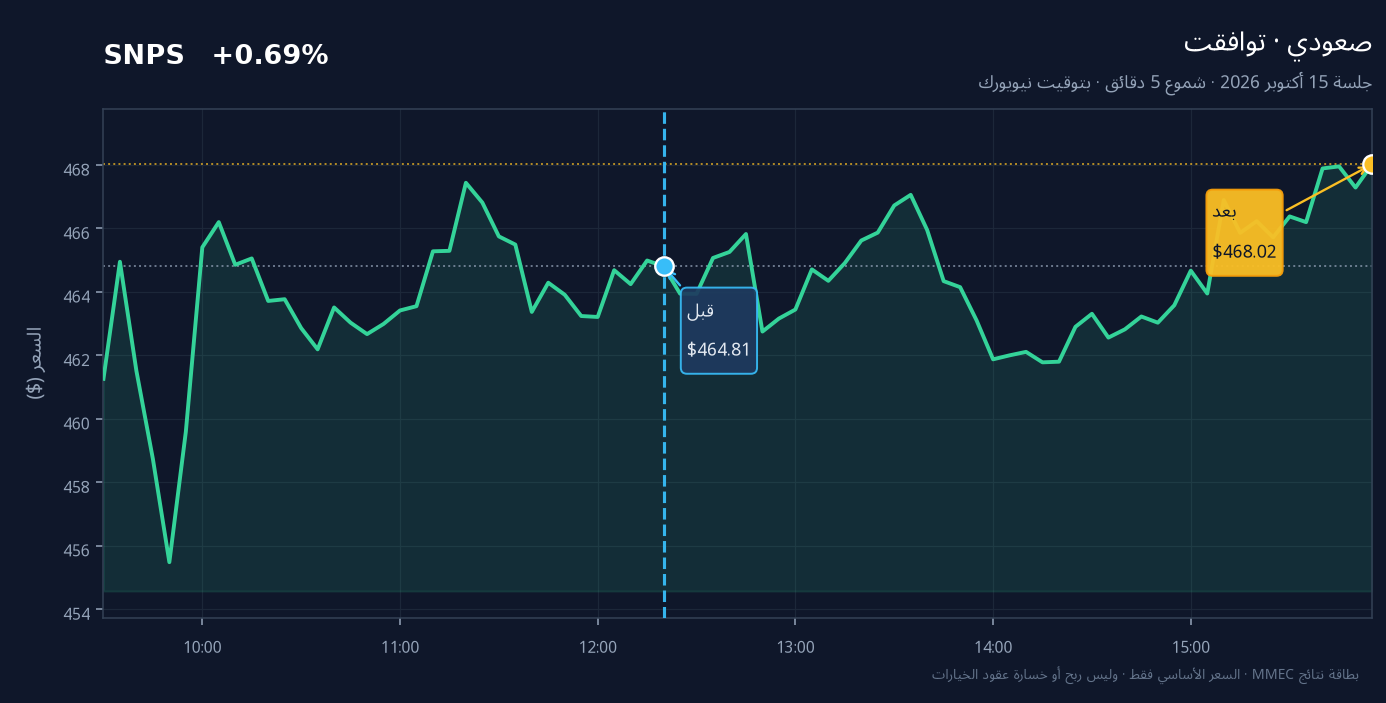Image resolution: width=1386 pixels, height=703 pixels.
Task: Click the 13:00 time axis label
Action: point(795,647)
